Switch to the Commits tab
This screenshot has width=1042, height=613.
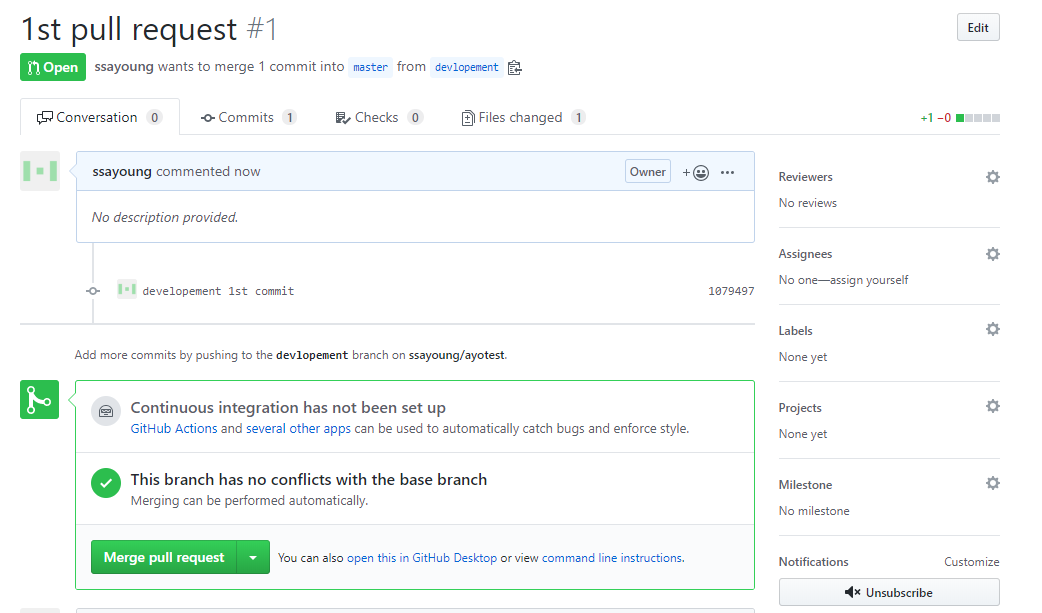(248, 117)
